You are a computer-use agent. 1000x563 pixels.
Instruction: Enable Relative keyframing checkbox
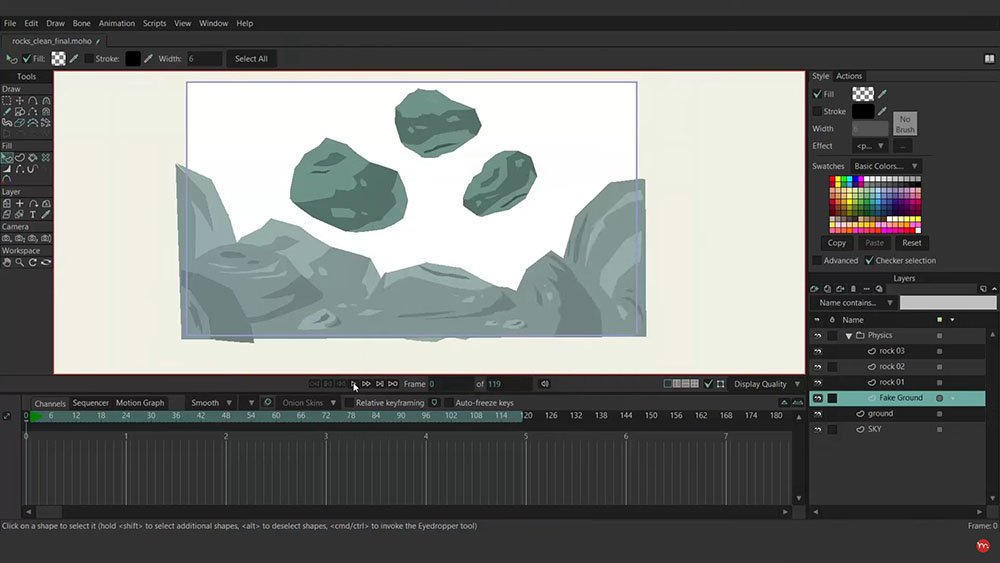pyautogui.click(x=349, y=403)
